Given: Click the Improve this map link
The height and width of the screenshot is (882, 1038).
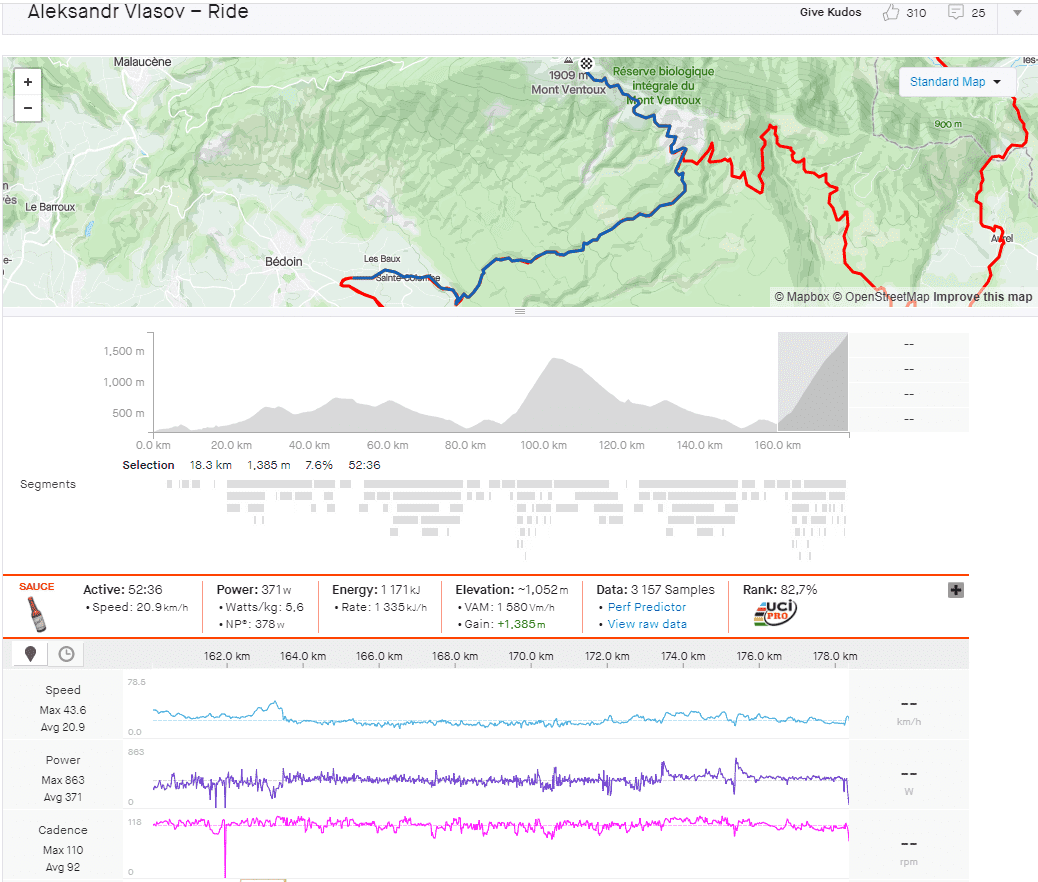Looking at the screenshot, I should [982, 297].
